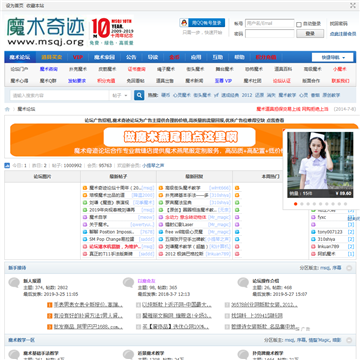Image resolution: width=360 pixels, height=360 pixels.
Task: Collapse the second forum category section
Action: click(349, 340)
